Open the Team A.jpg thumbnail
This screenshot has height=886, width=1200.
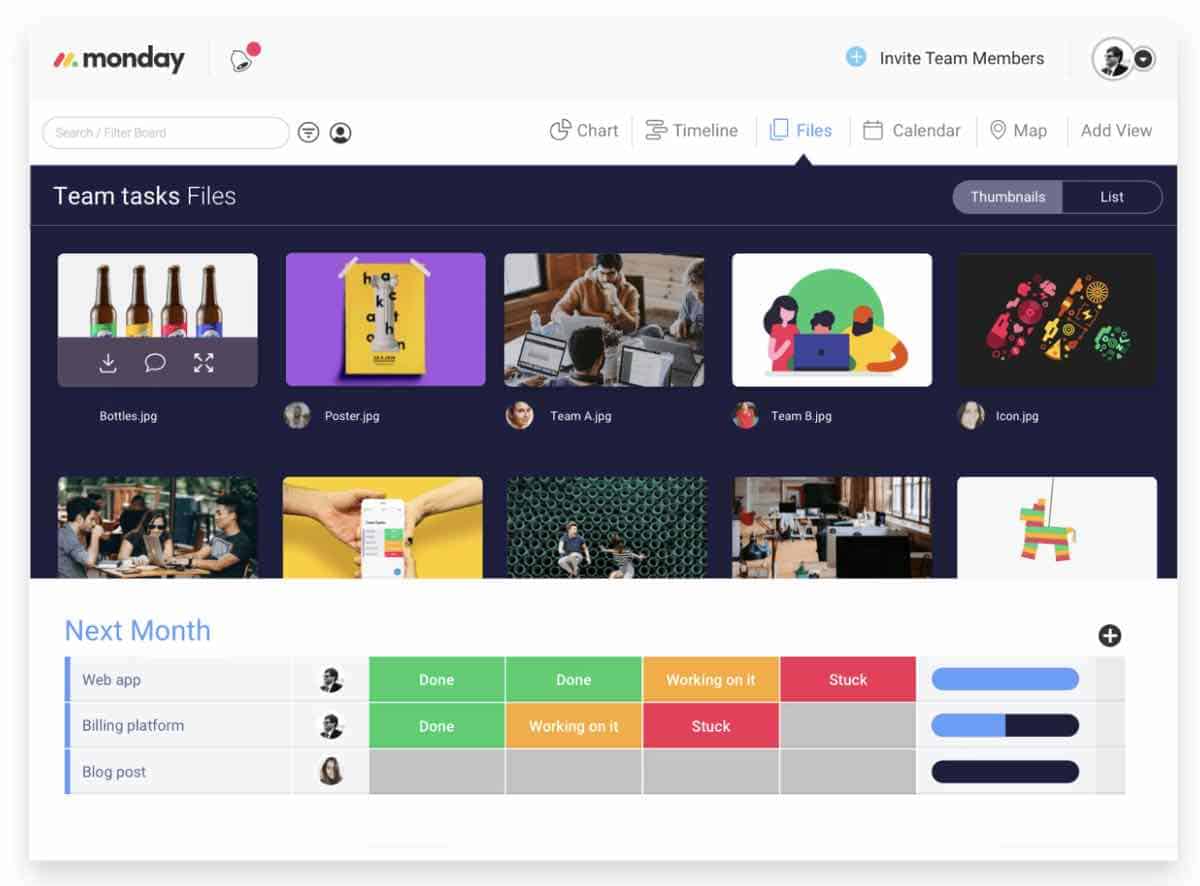(x=604, y=319)
